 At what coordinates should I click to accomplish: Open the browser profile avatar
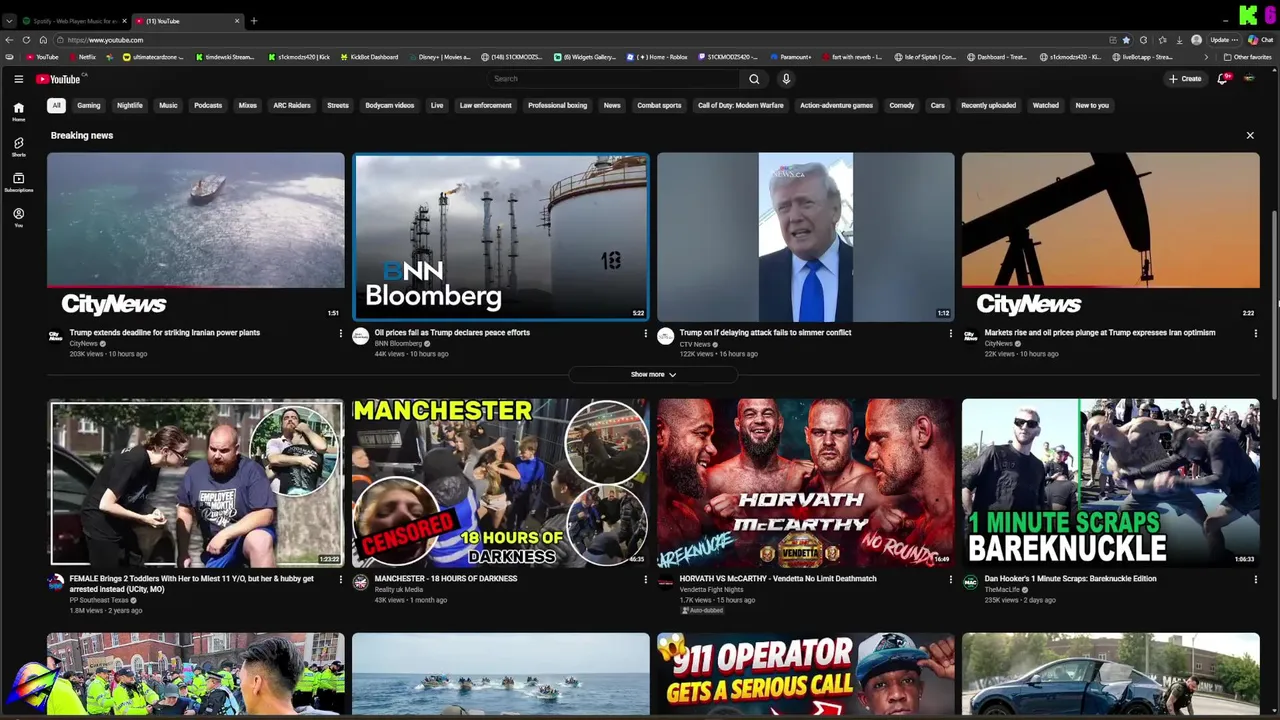[1196, 40]
